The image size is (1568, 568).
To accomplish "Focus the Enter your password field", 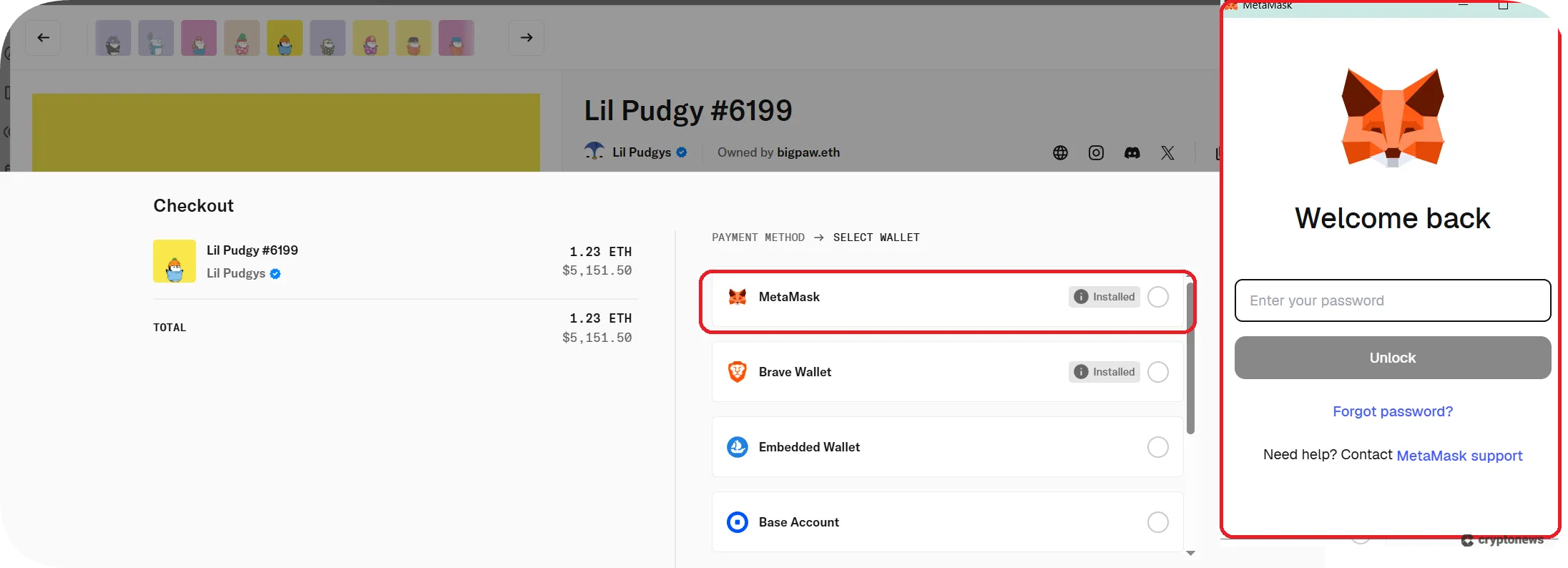I will point(1392,300).
